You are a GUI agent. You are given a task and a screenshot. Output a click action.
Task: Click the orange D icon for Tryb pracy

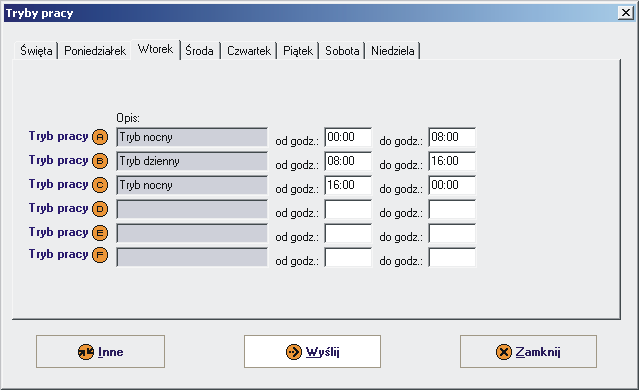pyautogui.click(x=100, y=209)
